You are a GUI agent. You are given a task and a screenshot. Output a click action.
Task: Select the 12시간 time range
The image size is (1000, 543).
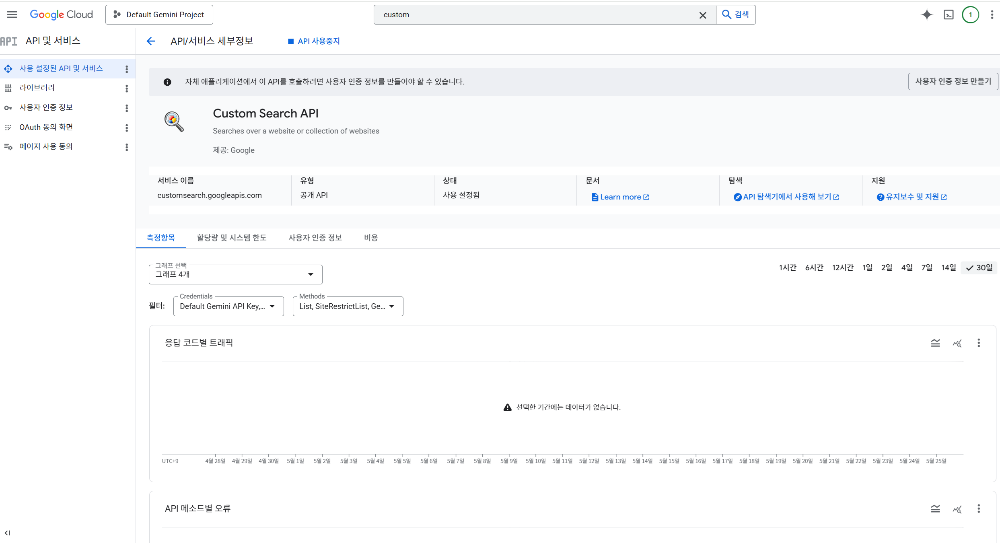point(842,267)
